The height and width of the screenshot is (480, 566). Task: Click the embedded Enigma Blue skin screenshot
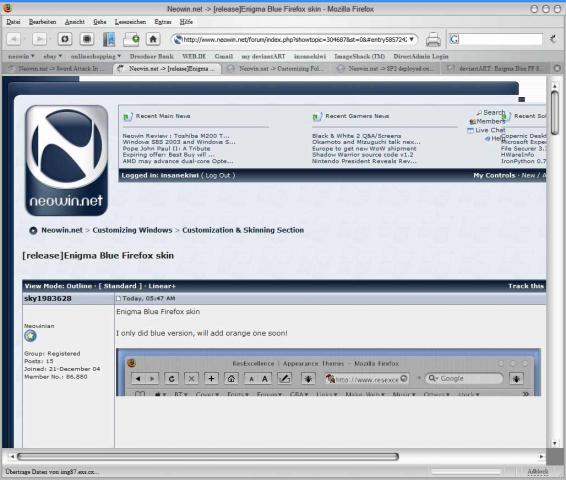pos(328,372)
